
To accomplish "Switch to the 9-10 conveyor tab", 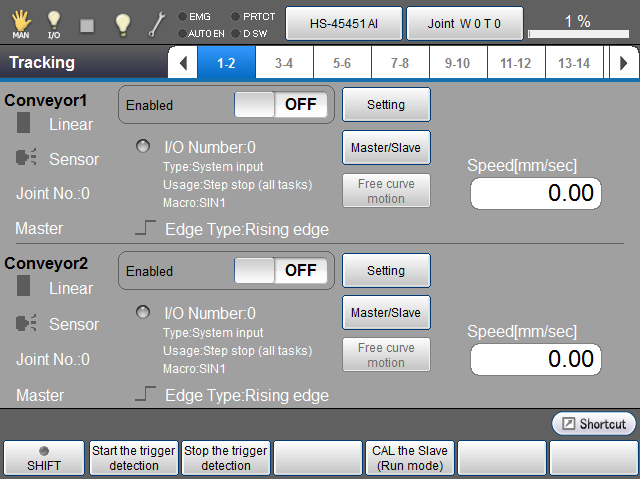I will point(457,63).
